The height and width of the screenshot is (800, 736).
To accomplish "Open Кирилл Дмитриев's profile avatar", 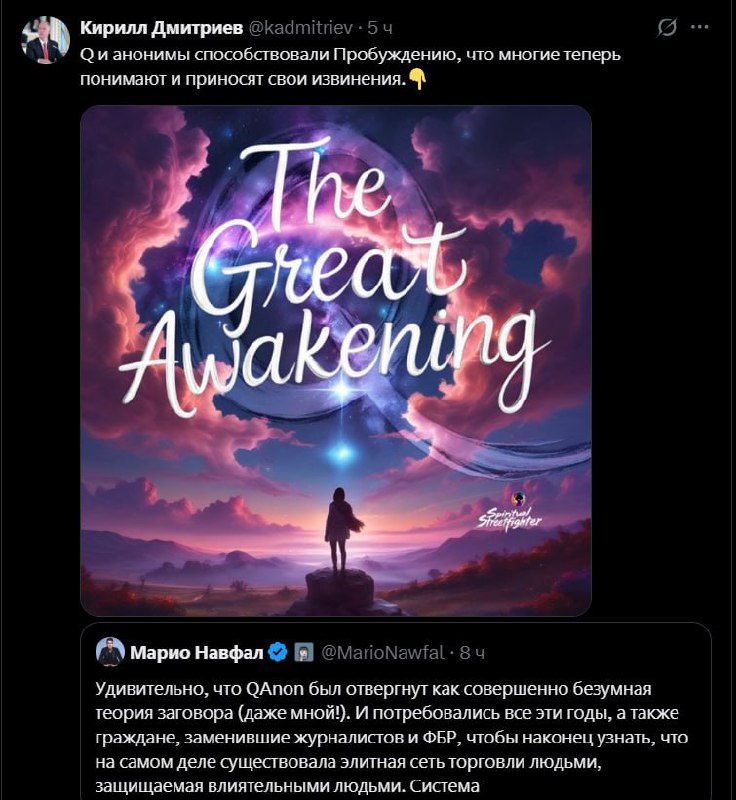I will click(x=45, y=40).
